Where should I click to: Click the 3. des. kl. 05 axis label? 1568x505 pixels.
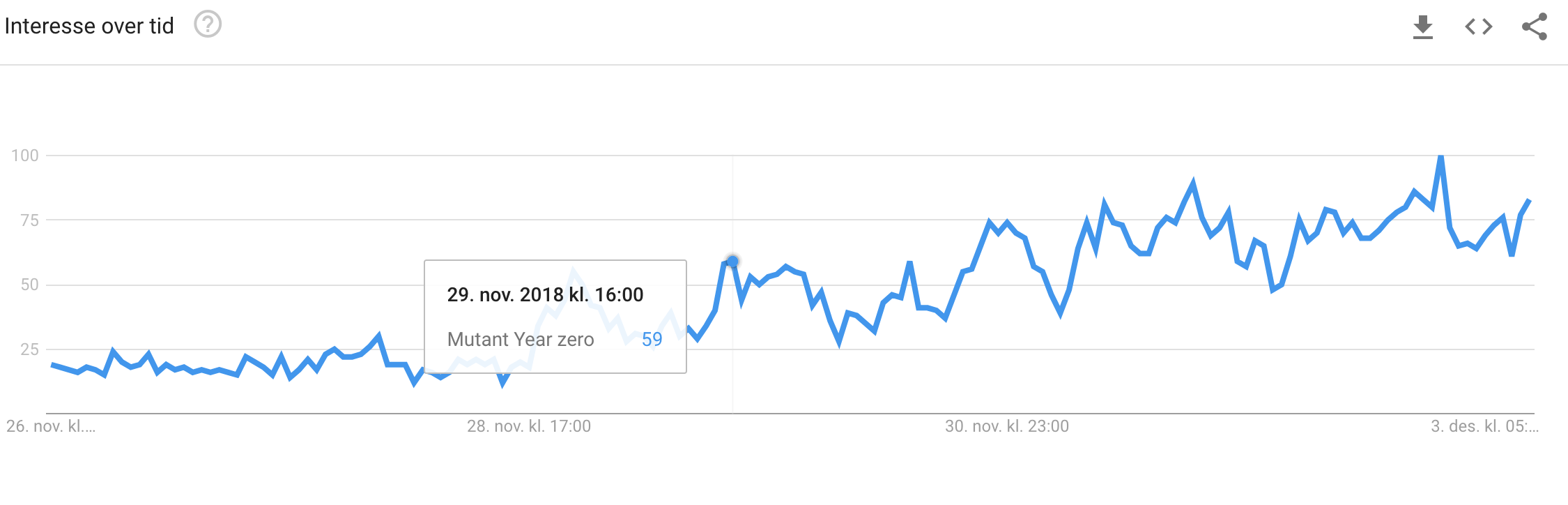tap(1485, 426)
